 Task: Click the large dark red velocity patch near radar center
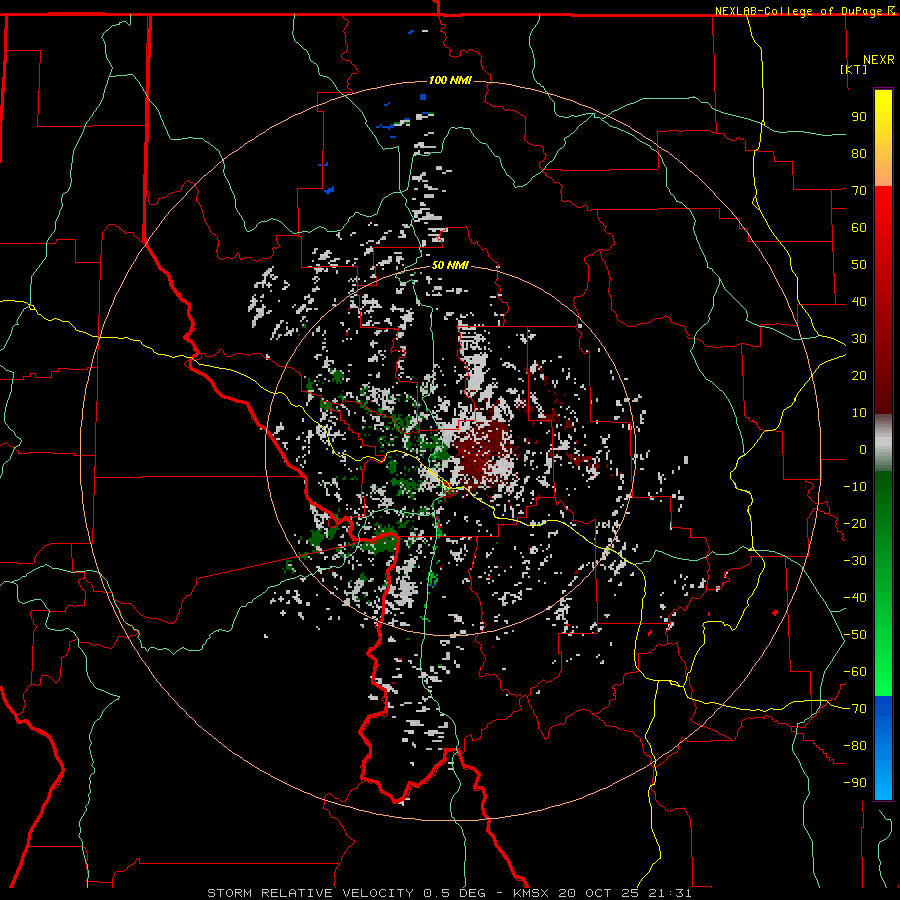[482, 451]
